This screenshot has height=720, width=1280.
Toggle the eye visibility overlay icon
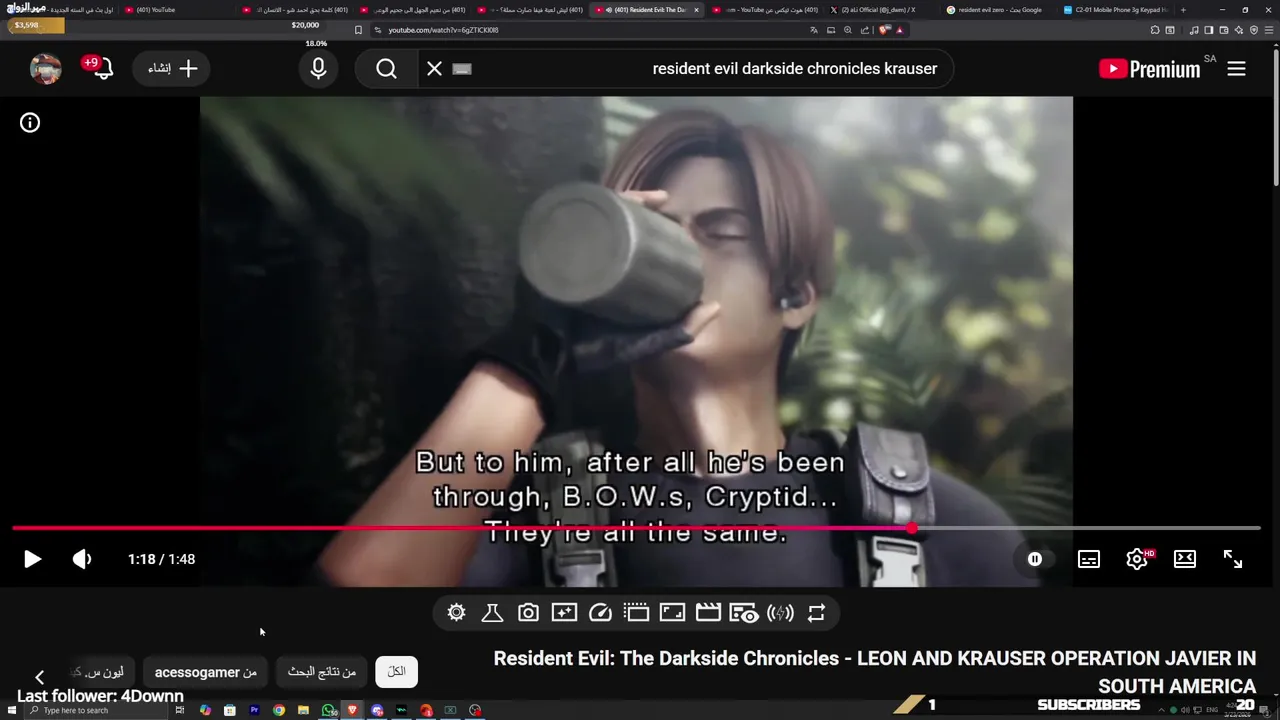click(x=744, y=613)
